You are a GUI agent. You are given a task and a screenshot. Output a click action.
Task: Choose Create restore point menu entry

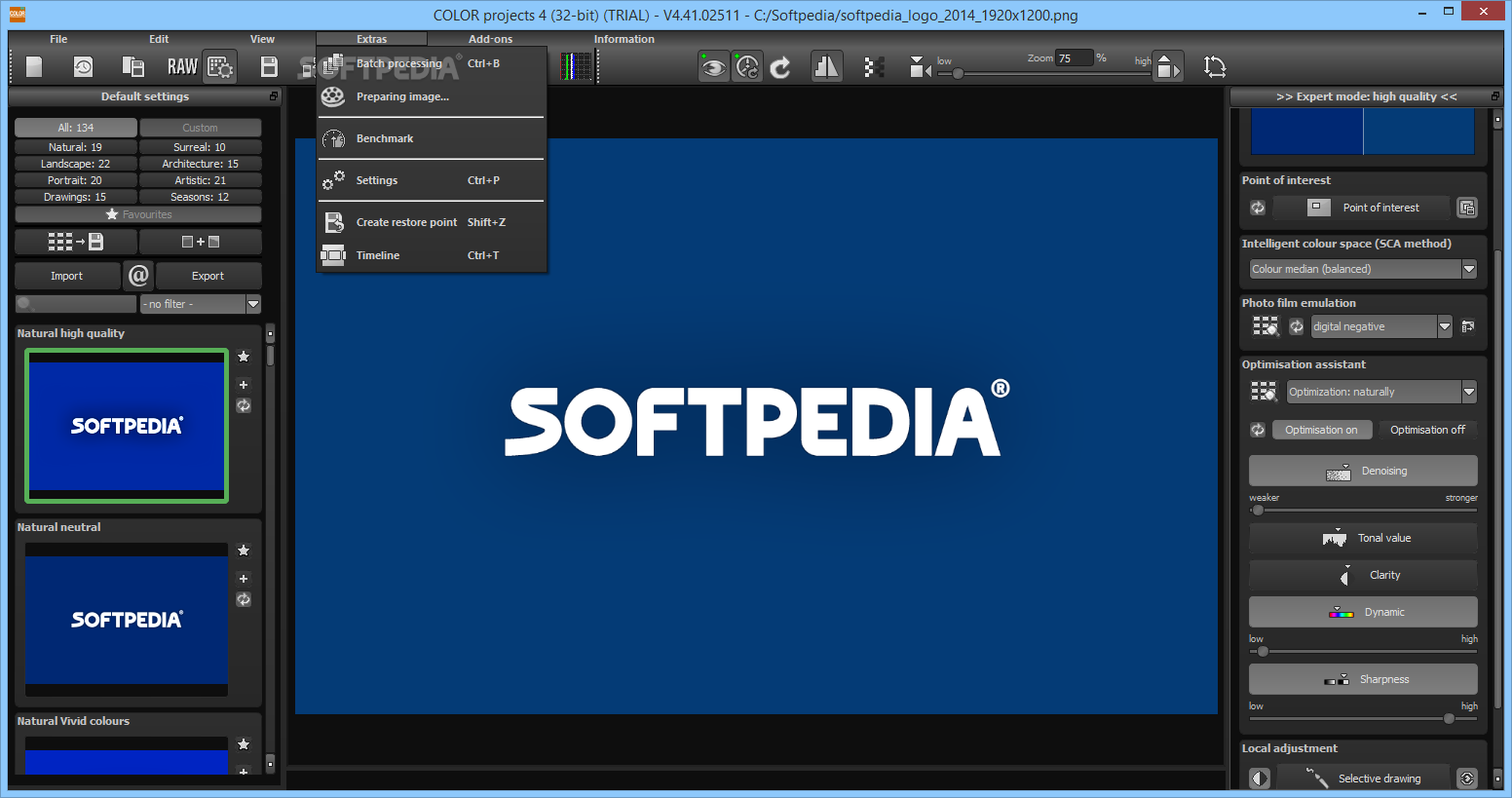coord(431,222)
